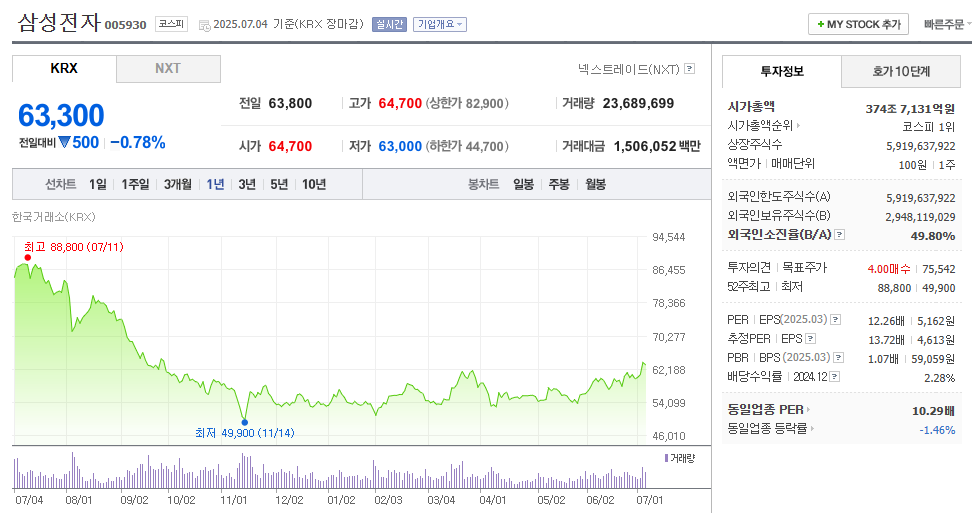The height and width of the screenshot is (513, 972).
Task: Toggle the 실시간 real-time badge
Action: [x=389, y=24]
